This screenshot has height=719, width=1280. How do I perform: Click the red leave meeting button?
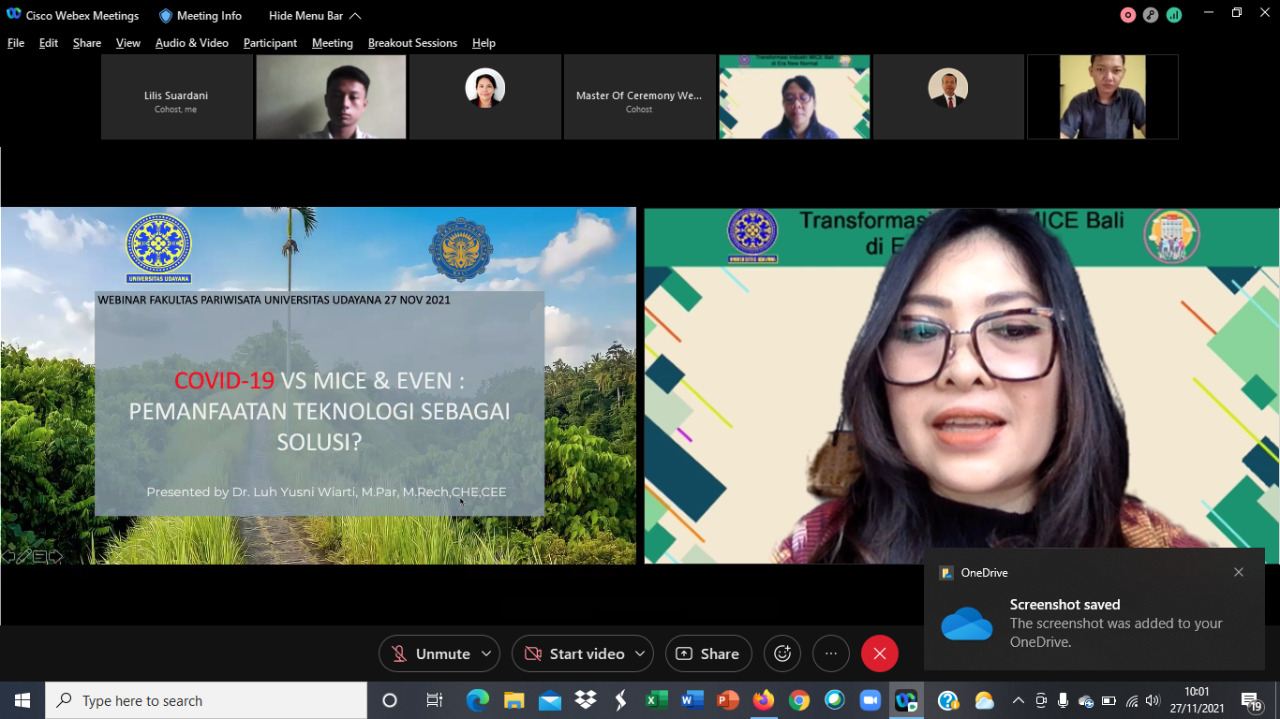click(x=879, y=653)
